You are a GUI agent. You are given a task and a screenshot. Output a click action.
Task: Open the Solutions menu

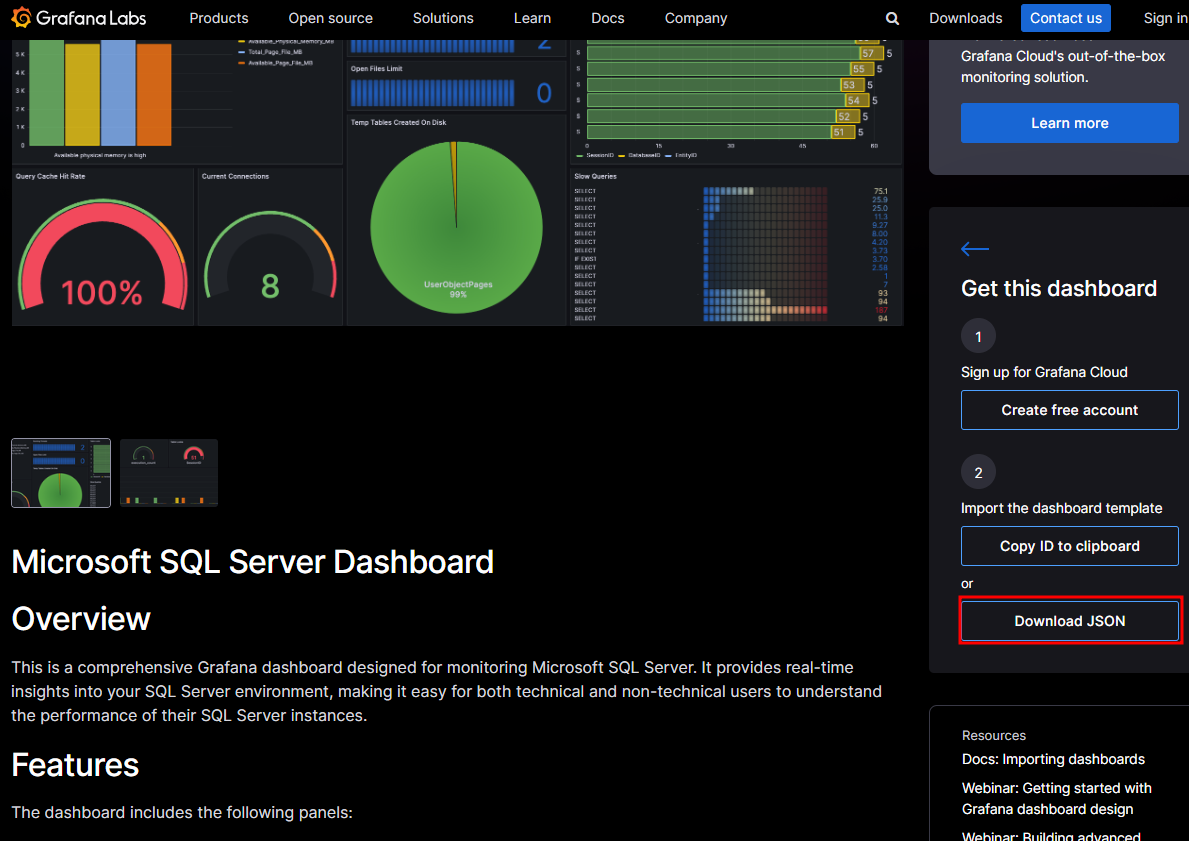(x=443, y=18)
